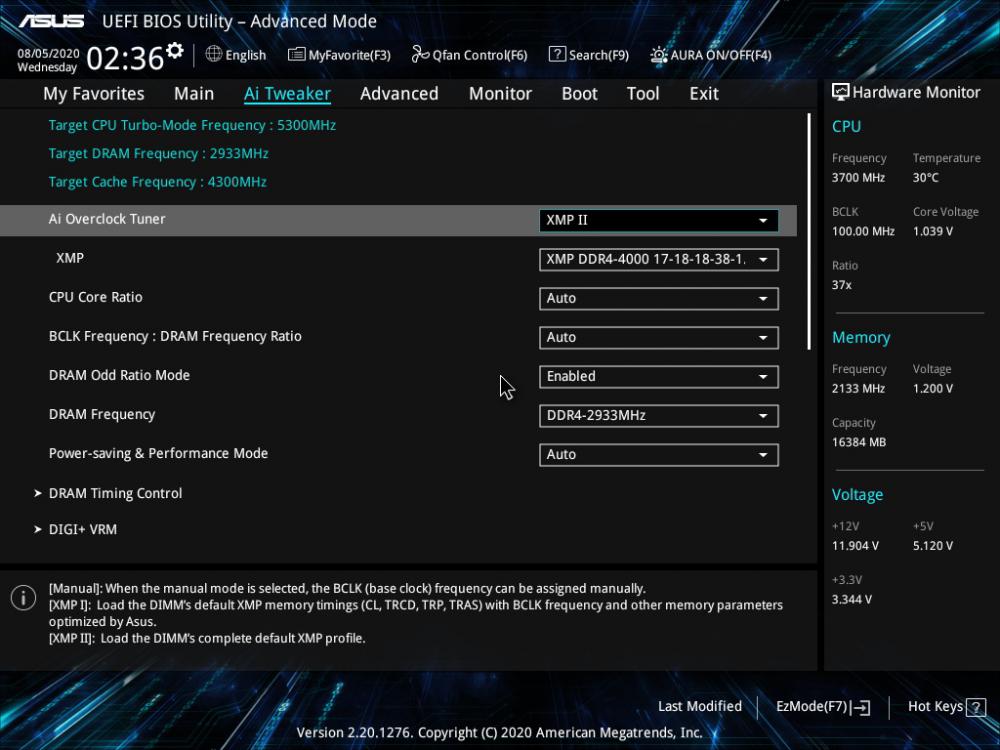
Task: Click the 37x ratio value
Action: pos(841,285)
